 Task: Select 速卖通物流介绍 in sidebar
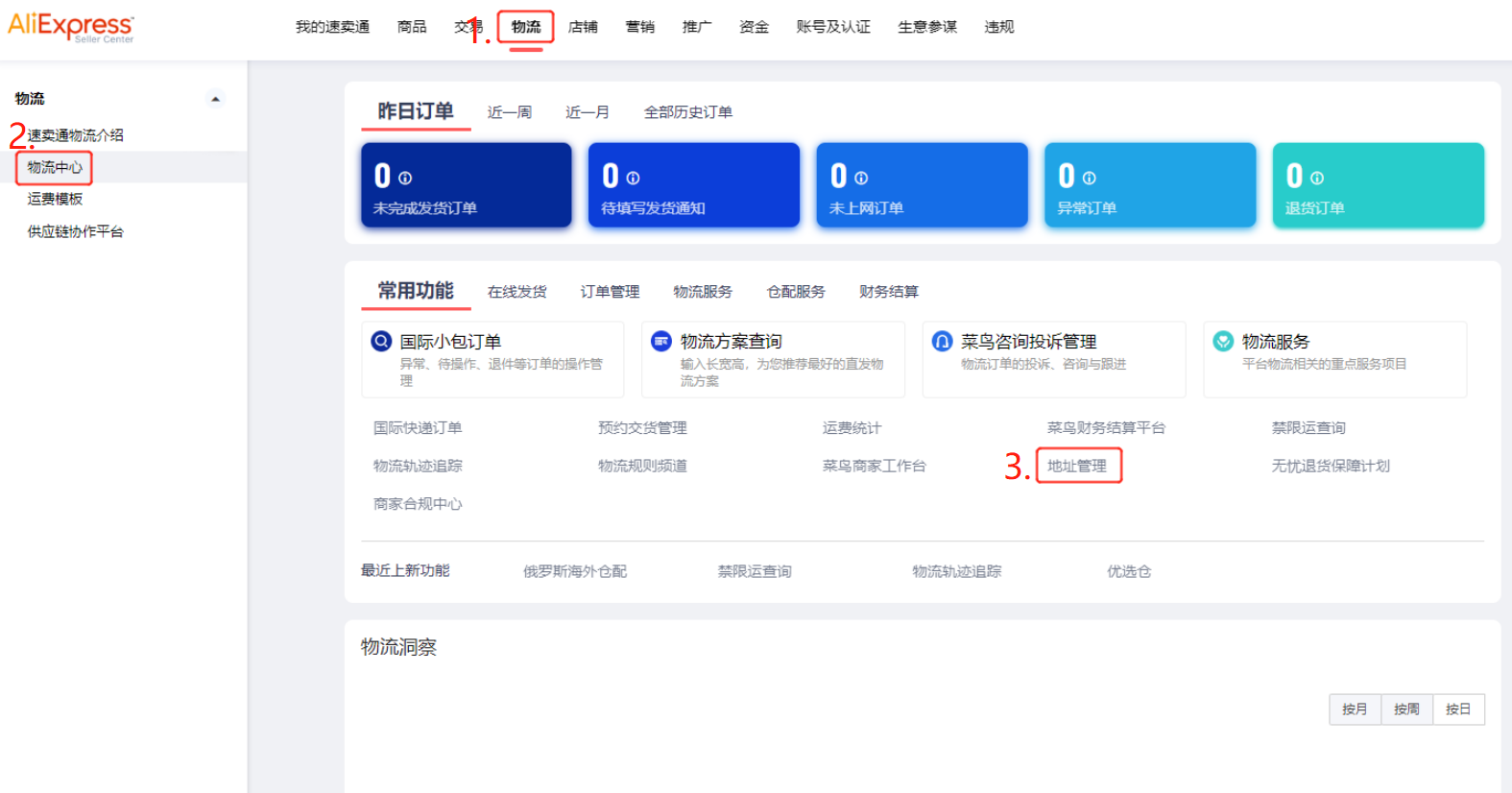76,135
